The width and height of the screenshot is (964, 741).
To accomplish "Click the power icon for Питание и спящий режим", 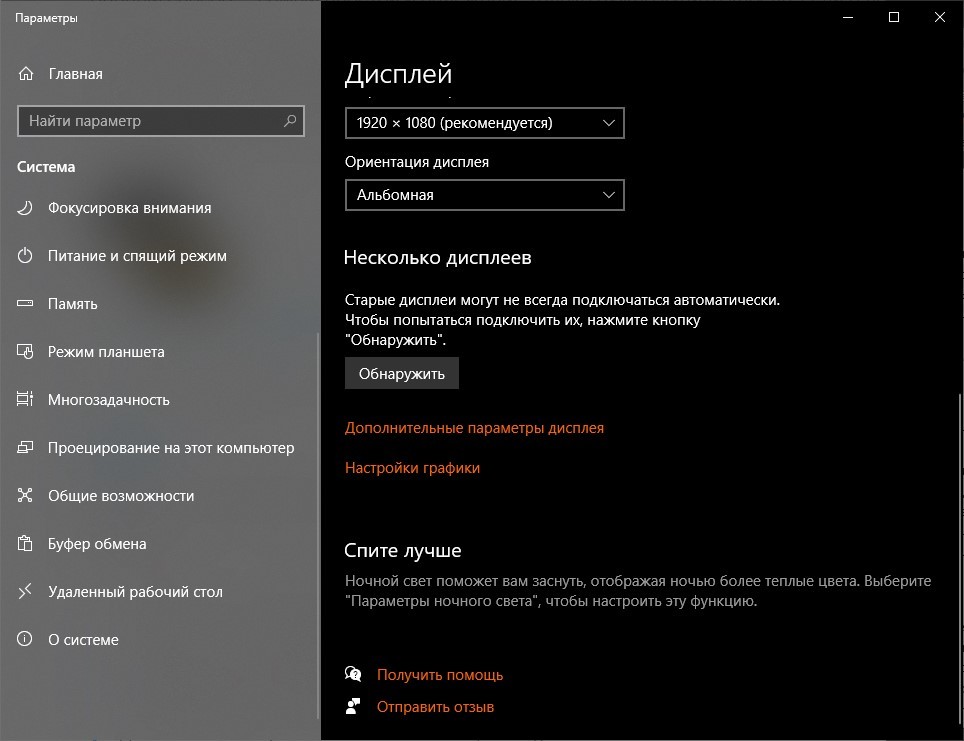I will [26, 256].
